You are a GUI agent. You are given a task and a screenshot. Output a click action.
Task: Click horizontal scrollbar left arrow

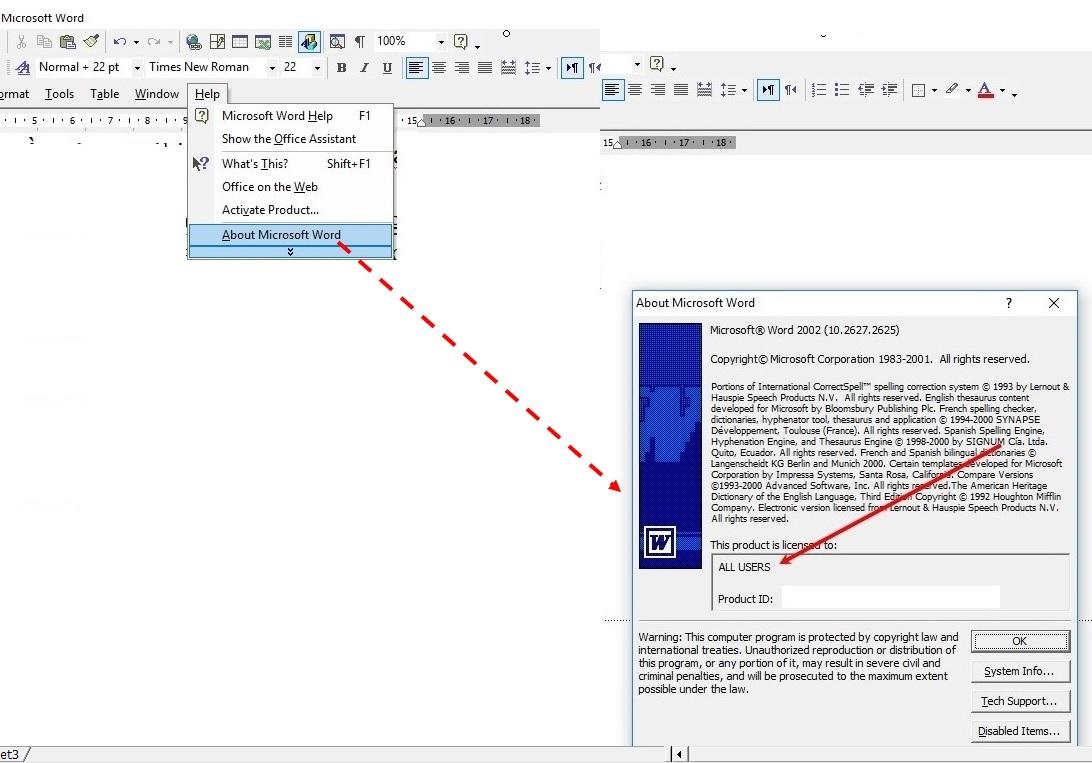click(x=679, y=754)
